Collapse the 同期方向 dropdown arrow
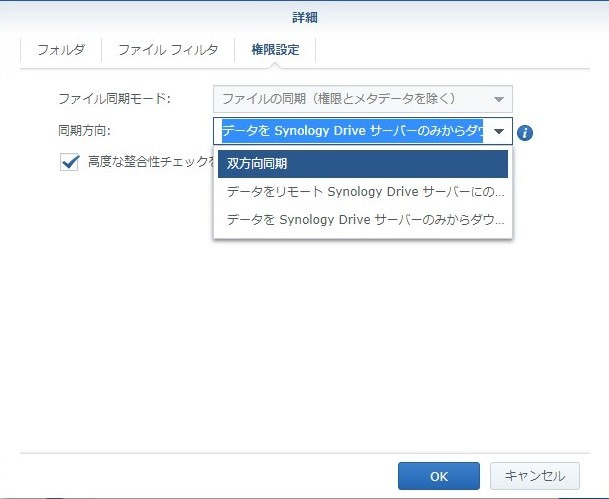Image resolution: width=609 pixels, height=499 pixels. click(498, 132)
